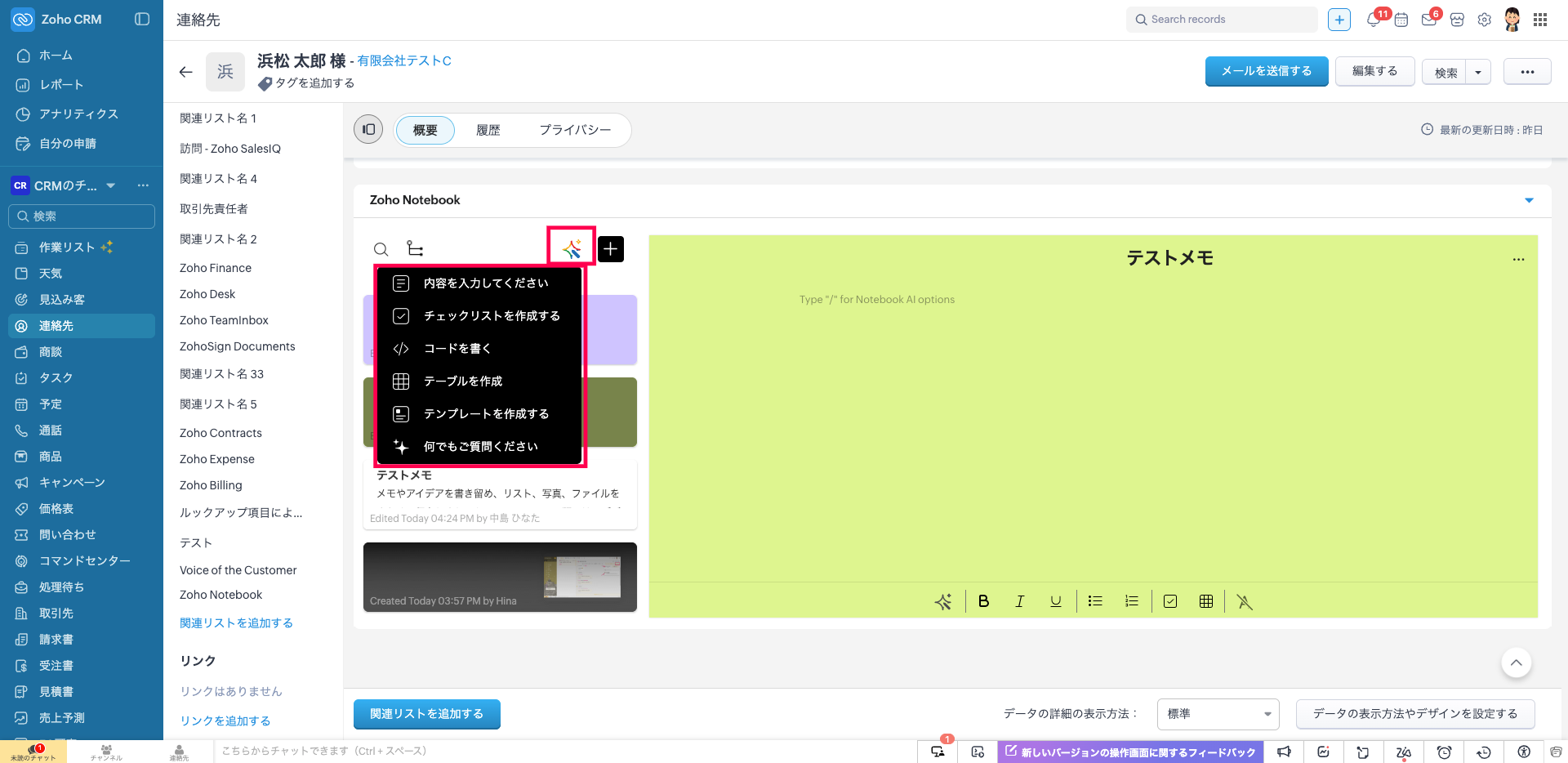Click the black plus new note button

(611, 249)
